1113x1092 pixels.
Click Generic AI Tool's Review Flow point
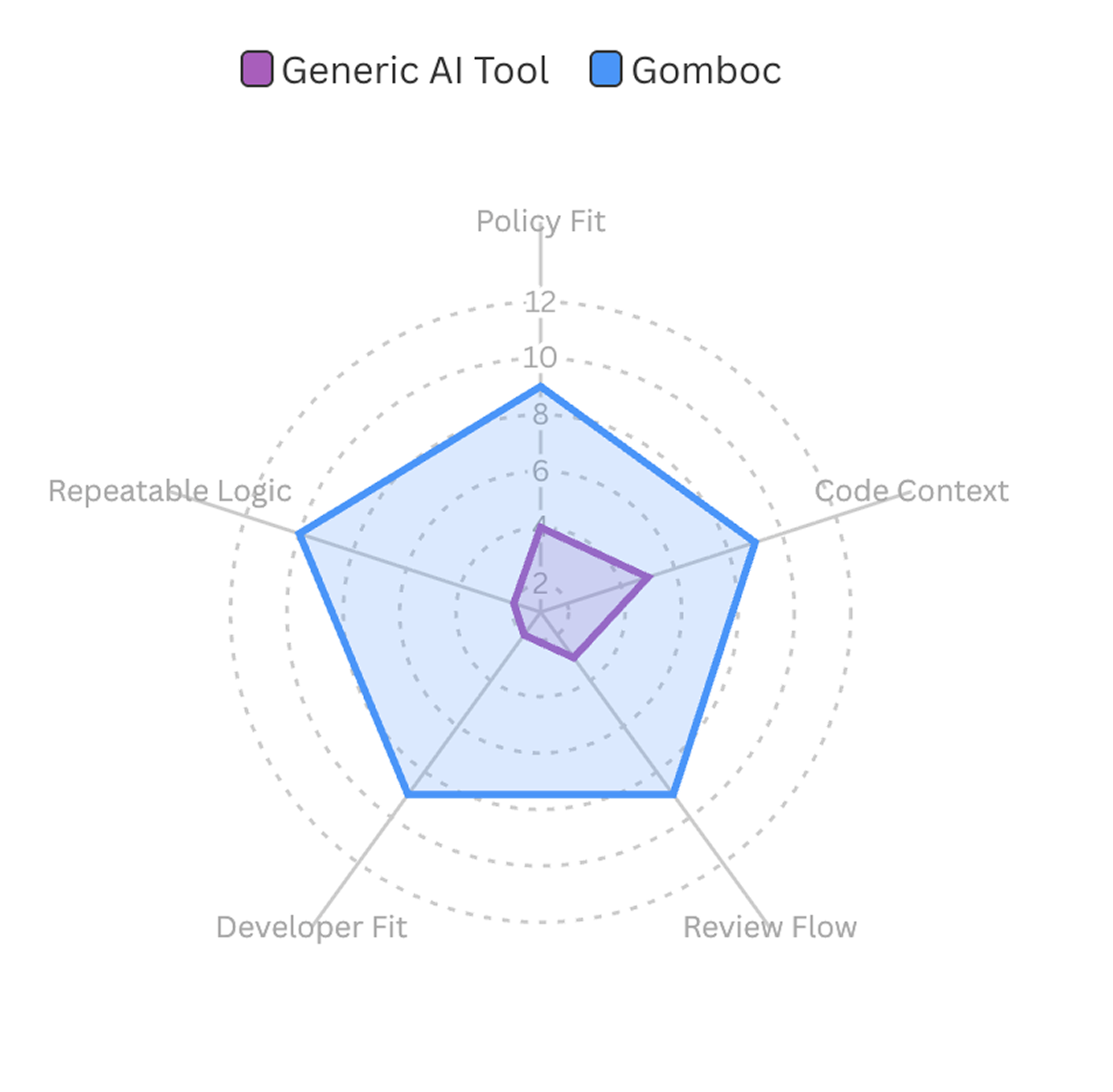574,658
